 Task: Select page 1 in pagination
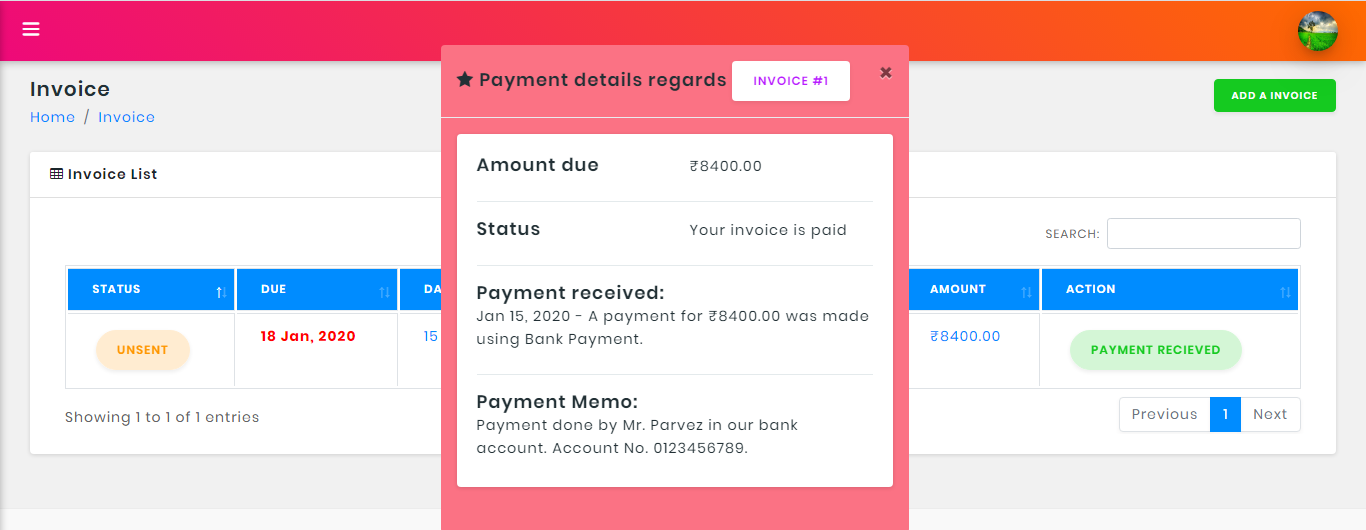[x=1225, y=414]
